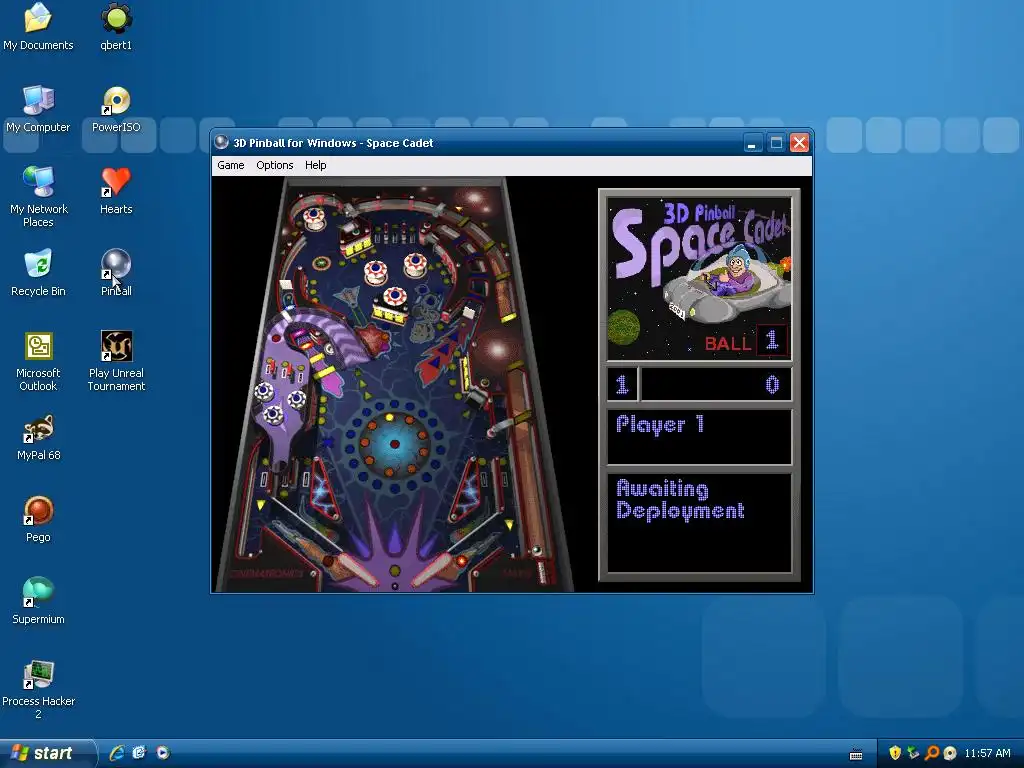Click the safely remove hardware tray icon
This screenshot has height=768, width=1024.
(x=913, y=753)
